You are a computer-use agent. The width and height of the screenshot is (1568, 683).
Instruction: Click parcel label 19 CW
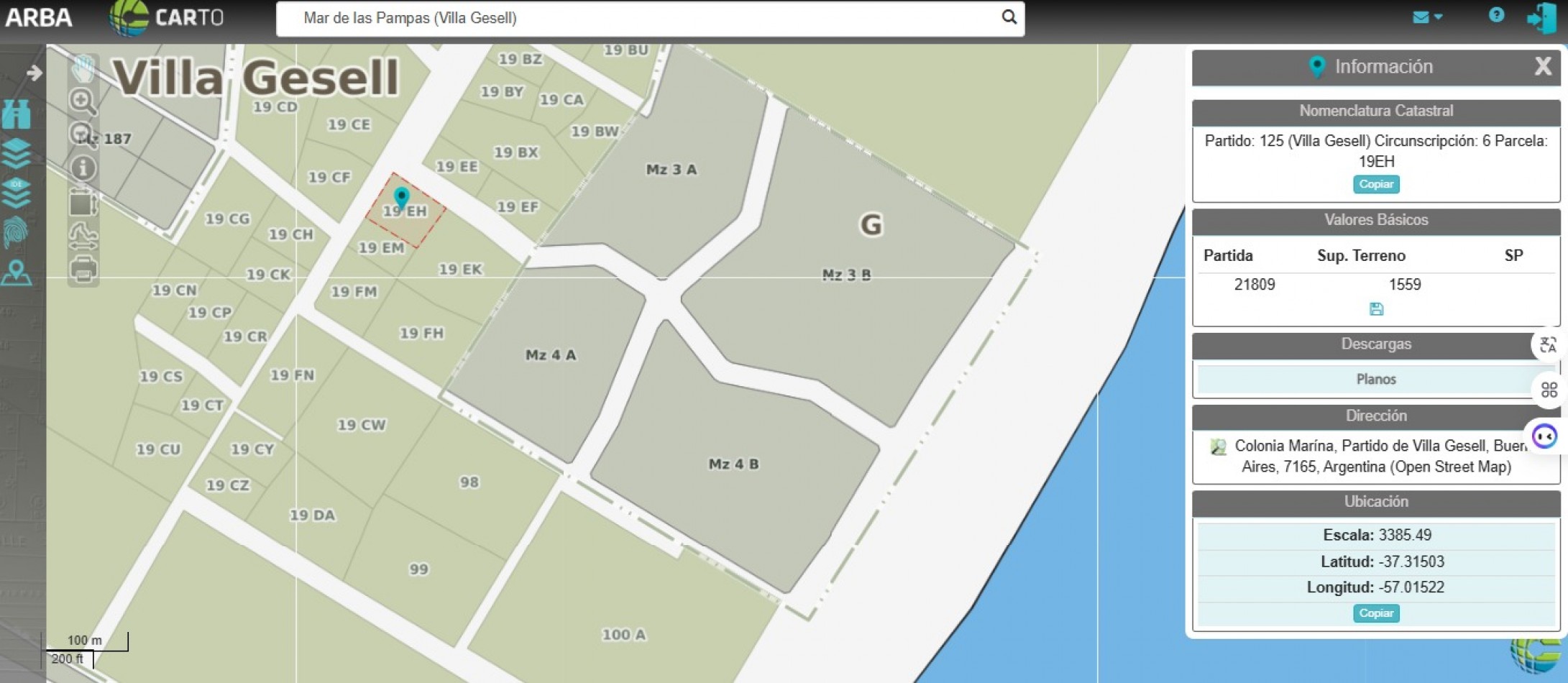click(362, 426)
